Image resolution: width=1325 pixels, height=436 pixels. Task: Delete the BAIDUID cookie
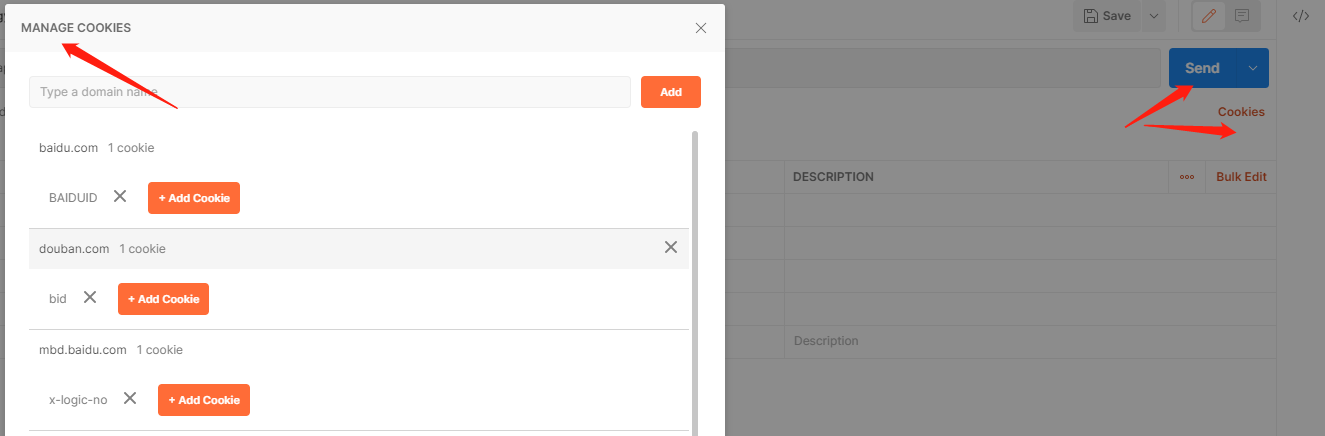click(120, 197)
